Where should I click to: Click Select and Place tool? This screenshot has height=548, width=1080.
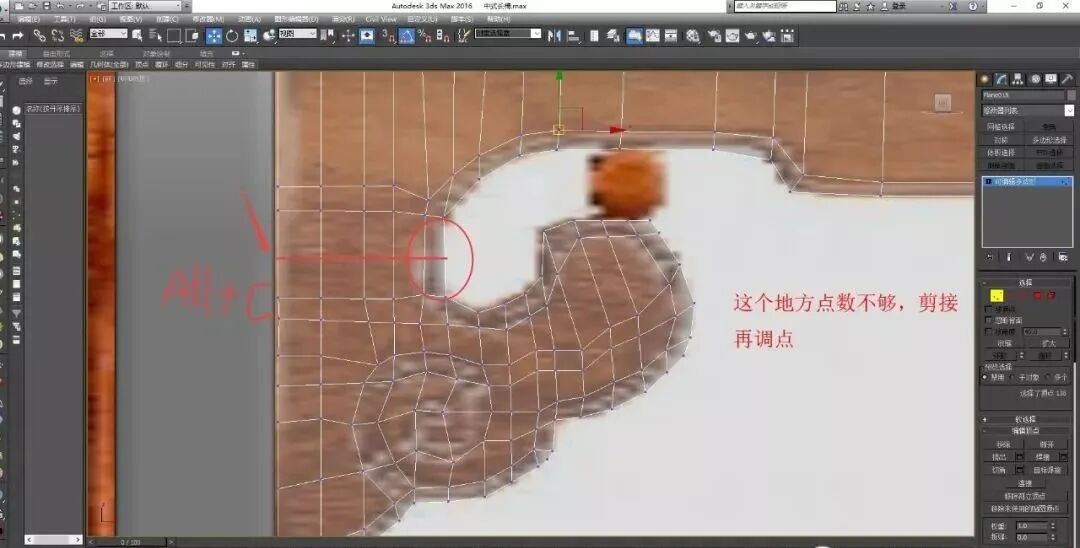click(x=269, y=36)
